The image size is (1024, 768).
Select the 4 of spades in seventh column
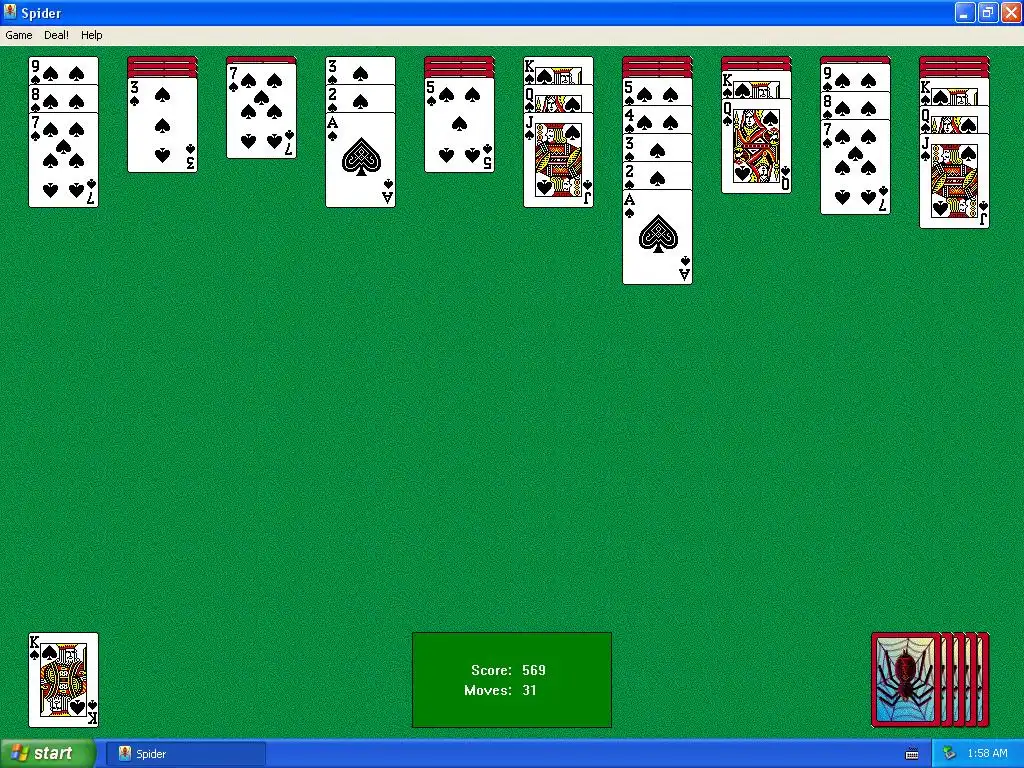658,119
